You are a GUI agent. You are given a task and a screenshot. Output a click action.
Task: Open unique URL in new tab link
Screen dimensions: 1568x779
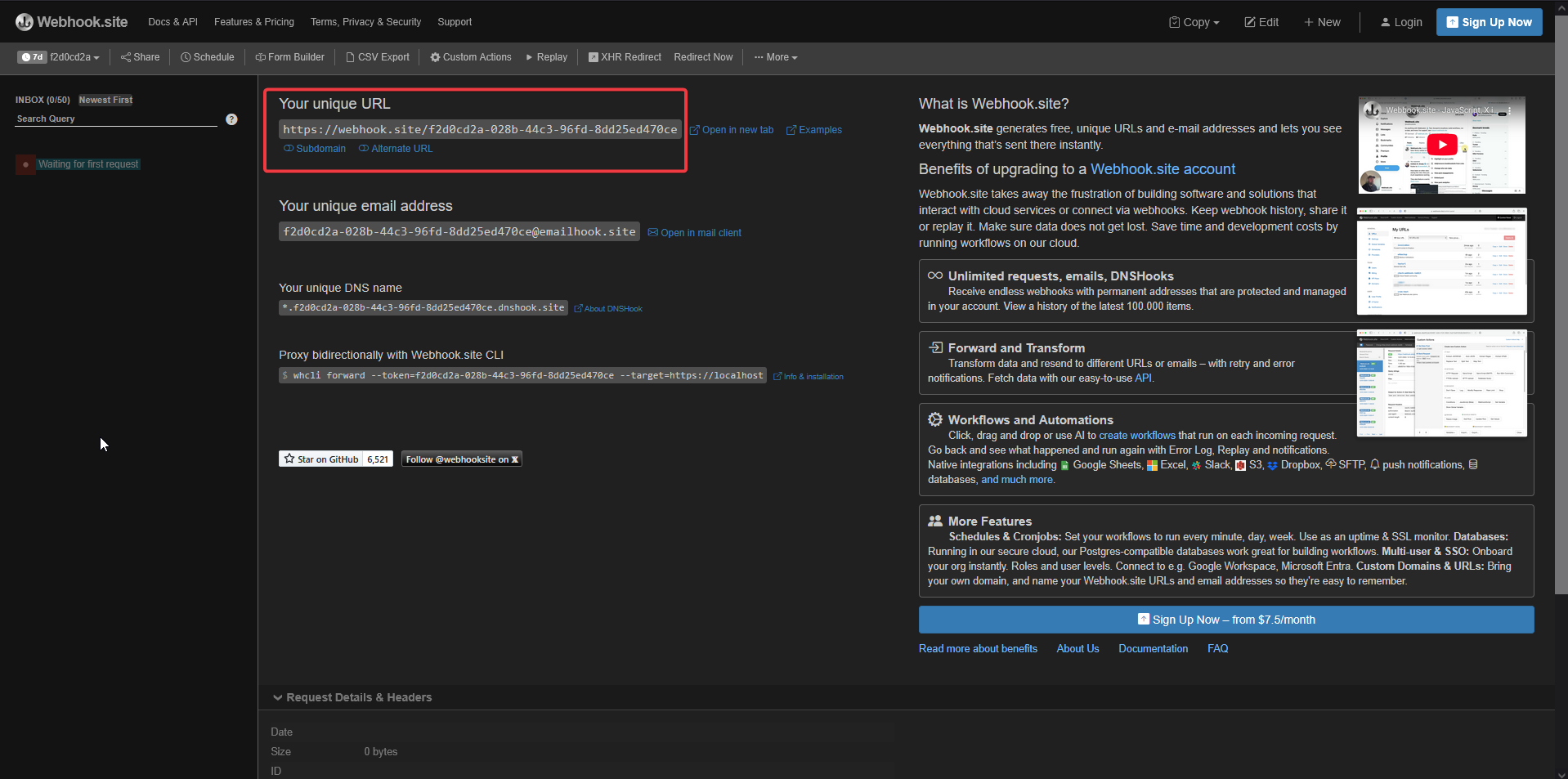732,130
